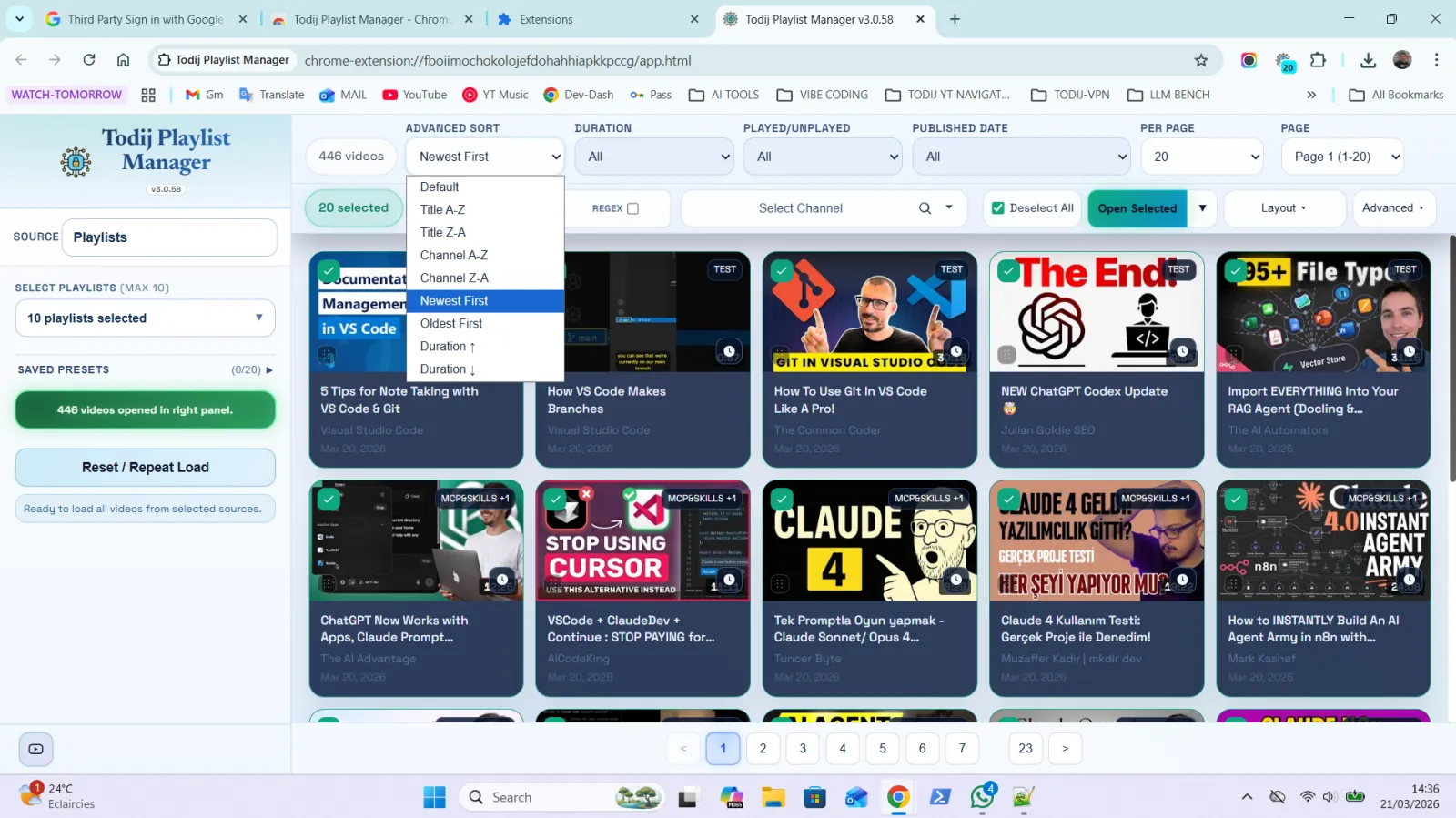Open the AI TOOLS bookmark folder
Screen dimensions: 1456x818
[x=723, y=95]
